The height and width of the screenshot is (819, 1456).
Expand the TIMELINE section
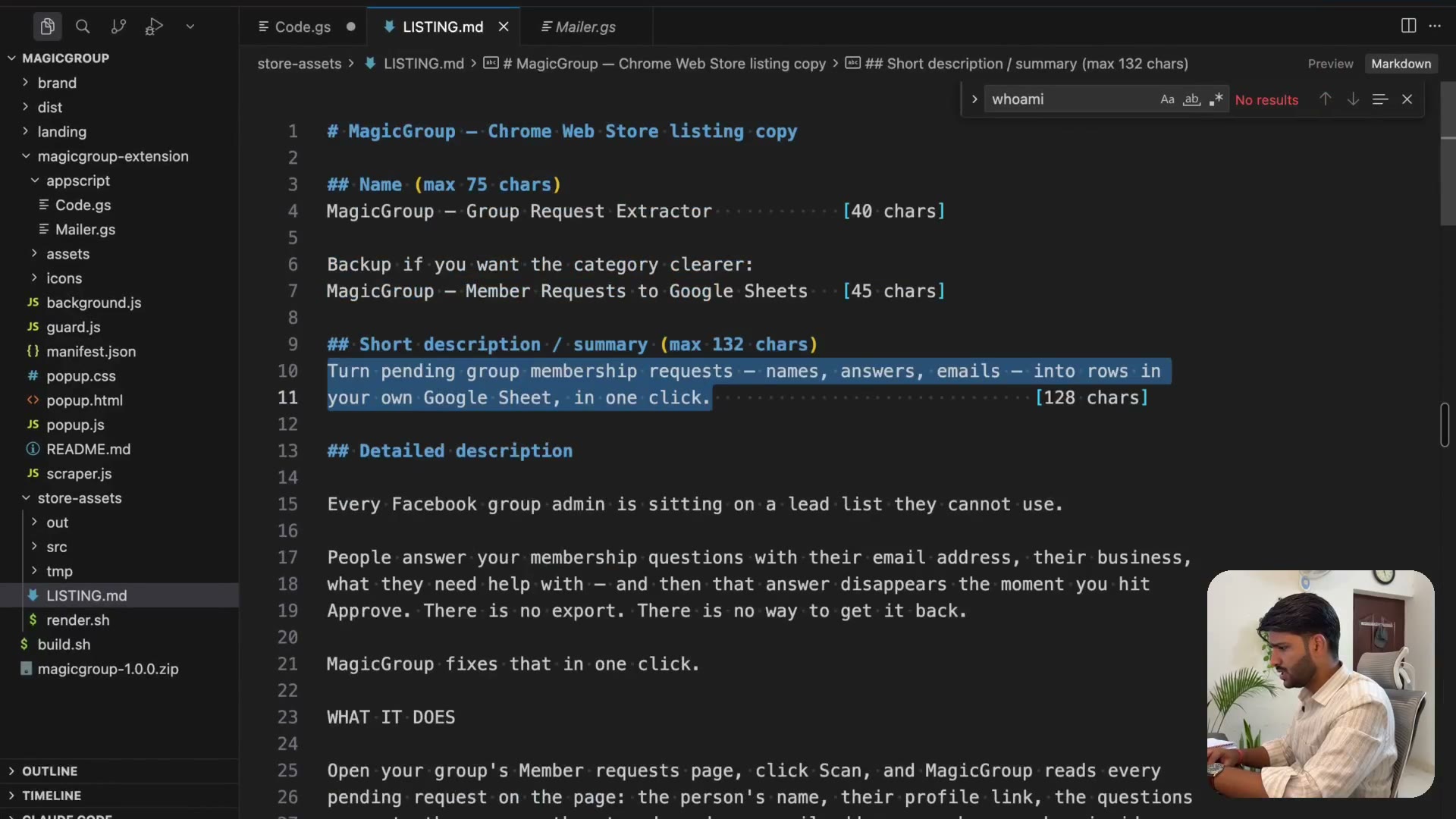[52, 795]
